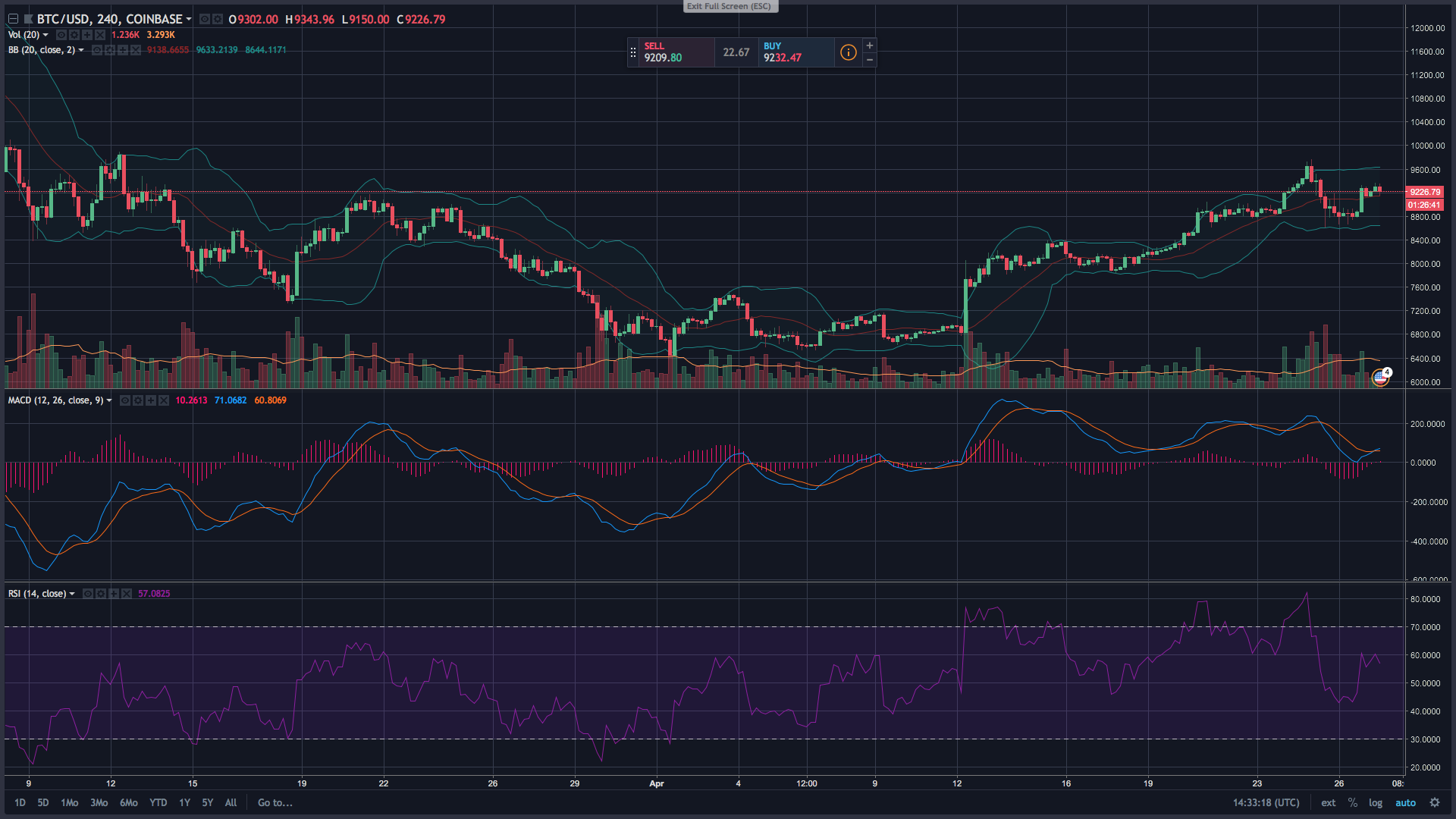1456x819 pixels.
Task: Toggle ext extended hours
Action: tap(1329, 802)
